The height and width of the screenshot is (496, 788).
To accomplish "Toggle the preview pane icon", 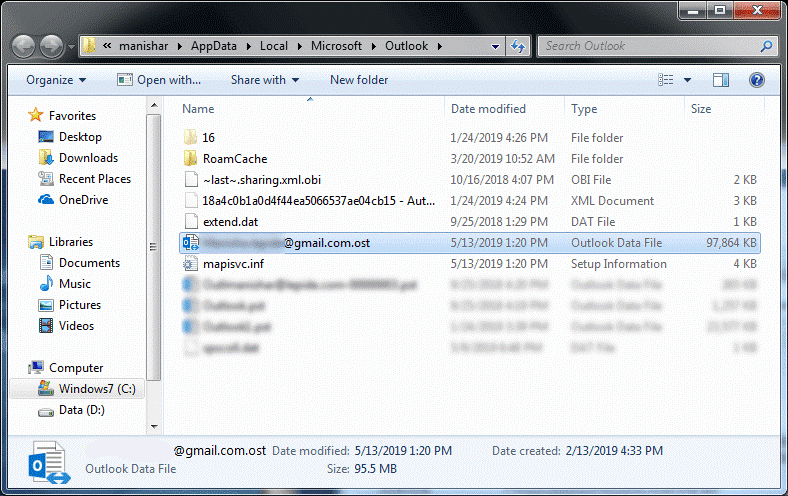I will [721, 80].
